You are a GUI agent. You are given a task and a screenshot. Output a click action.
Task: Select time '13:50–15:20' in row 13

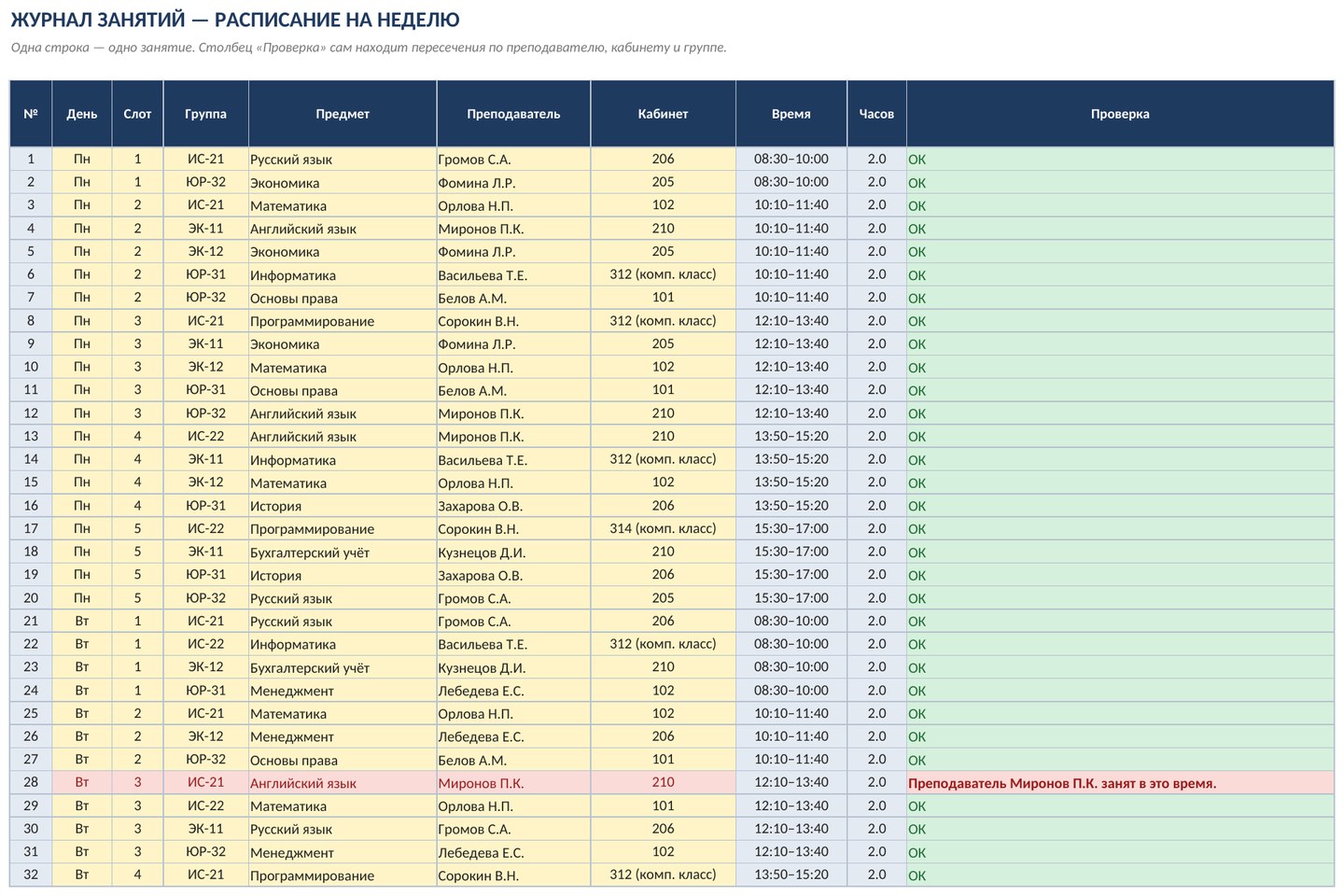click(x=791, y=436)
